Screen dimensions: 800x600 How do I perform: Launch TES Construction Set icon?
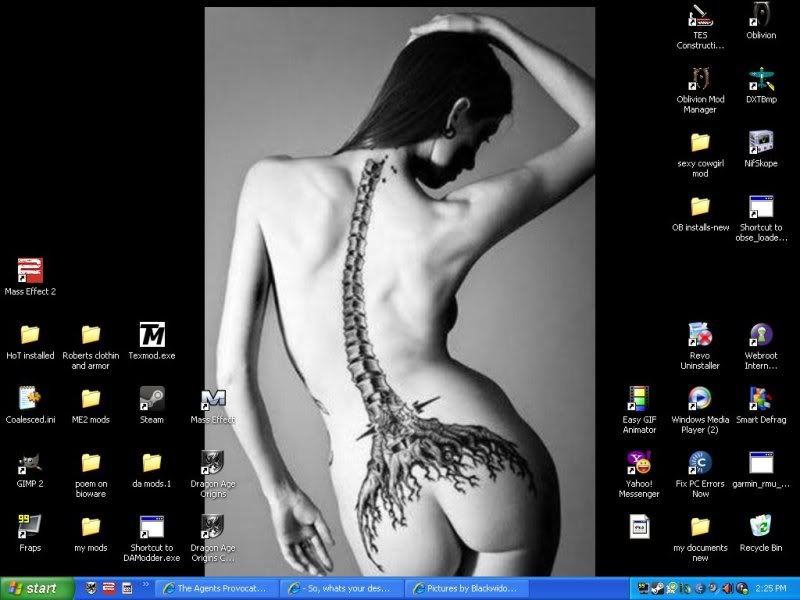pos(700,16)
